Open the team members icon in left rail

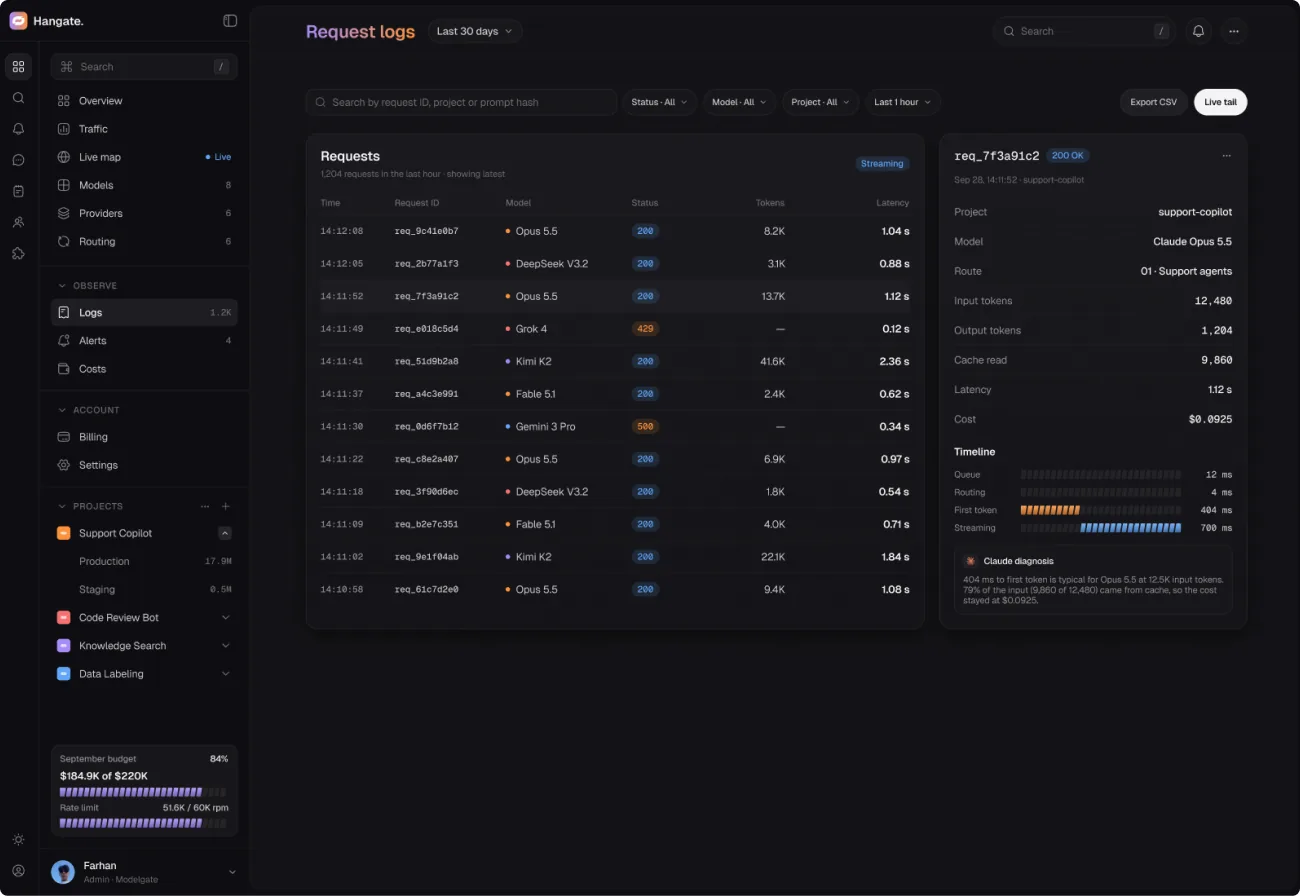tap(18, 222)
